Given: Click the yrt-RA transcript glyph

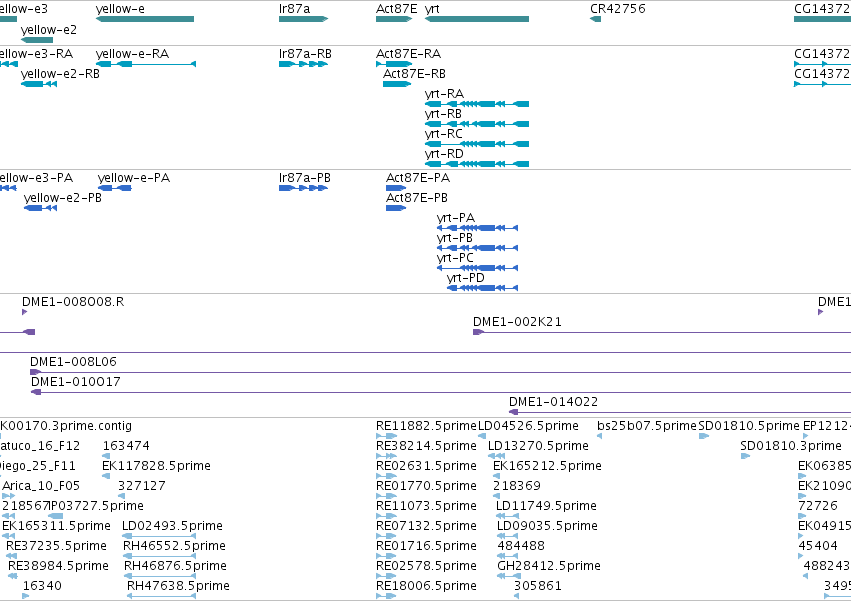Looking at the screenshot, I should tap(477, 104).
